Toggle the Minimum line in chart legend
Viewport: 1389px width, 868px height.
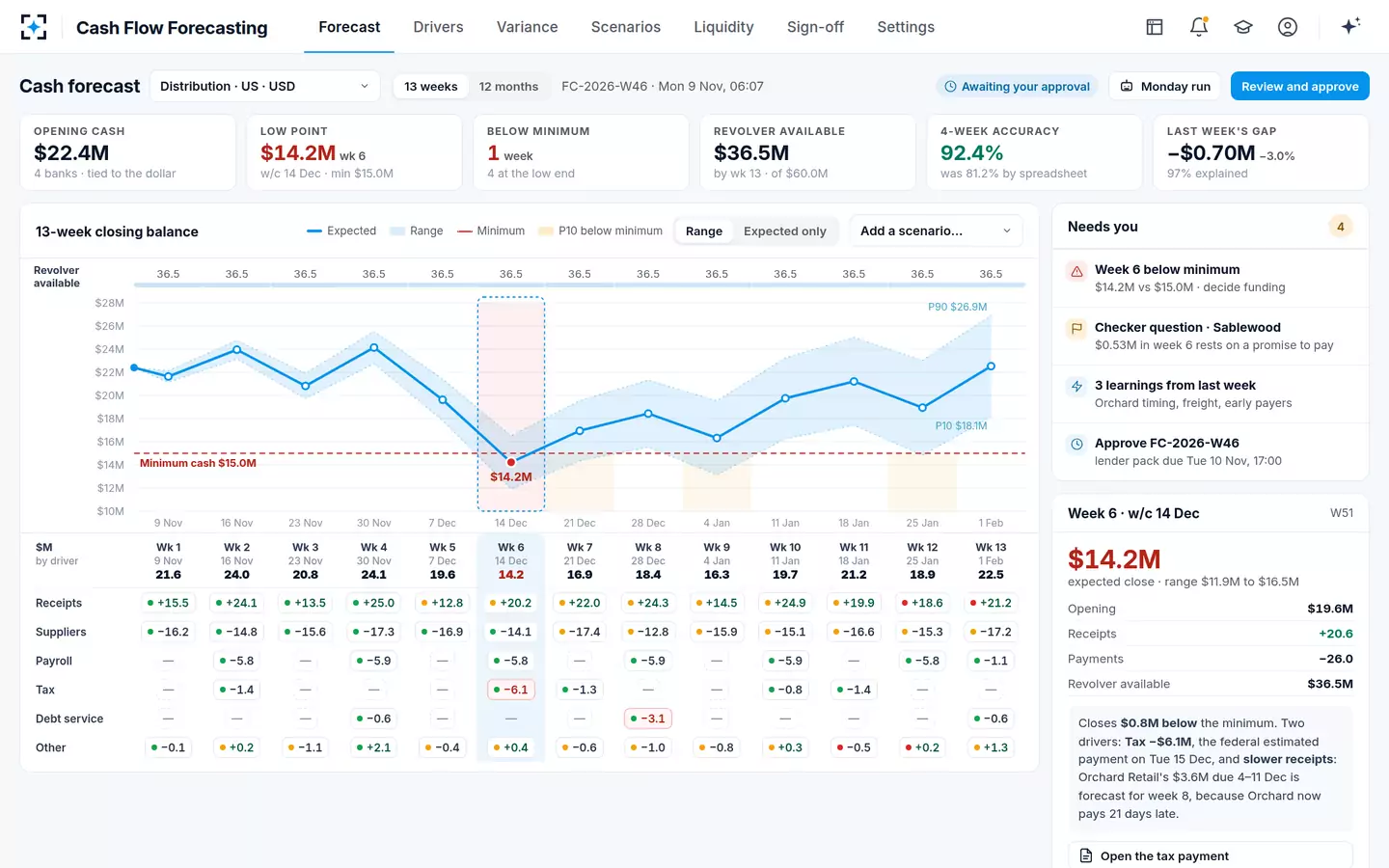[491, 231]
